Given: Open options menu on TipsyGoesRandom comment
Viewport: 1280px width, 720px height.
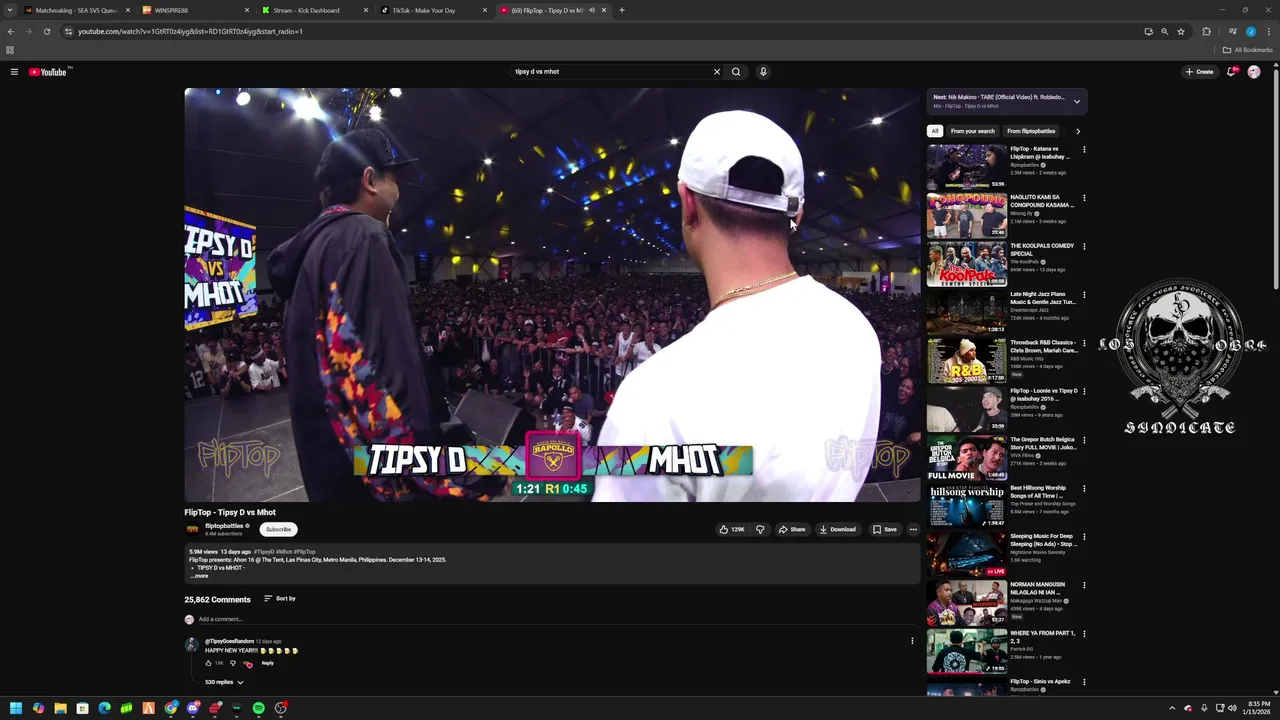Looking at the screenshot, I should pos(912,641).
